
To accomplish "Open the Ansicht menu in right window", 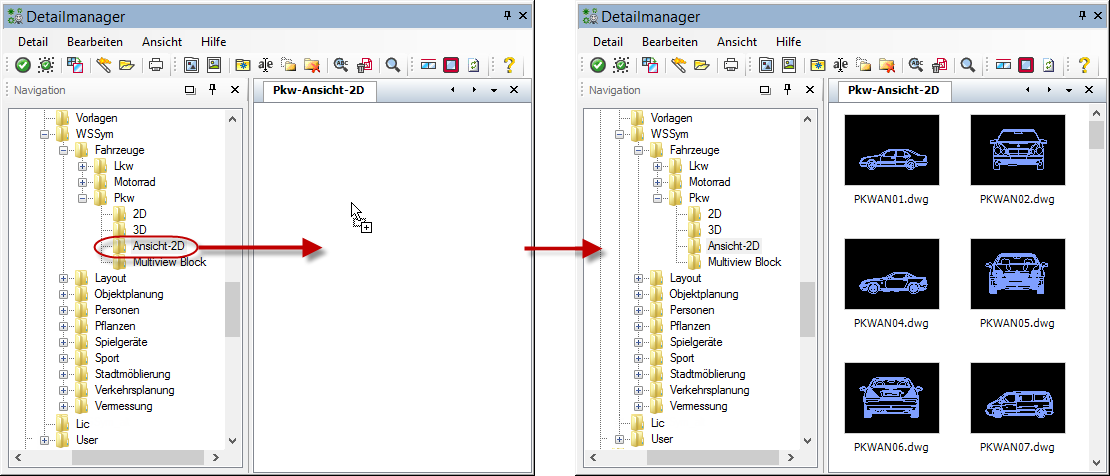I will click(736, 42).
